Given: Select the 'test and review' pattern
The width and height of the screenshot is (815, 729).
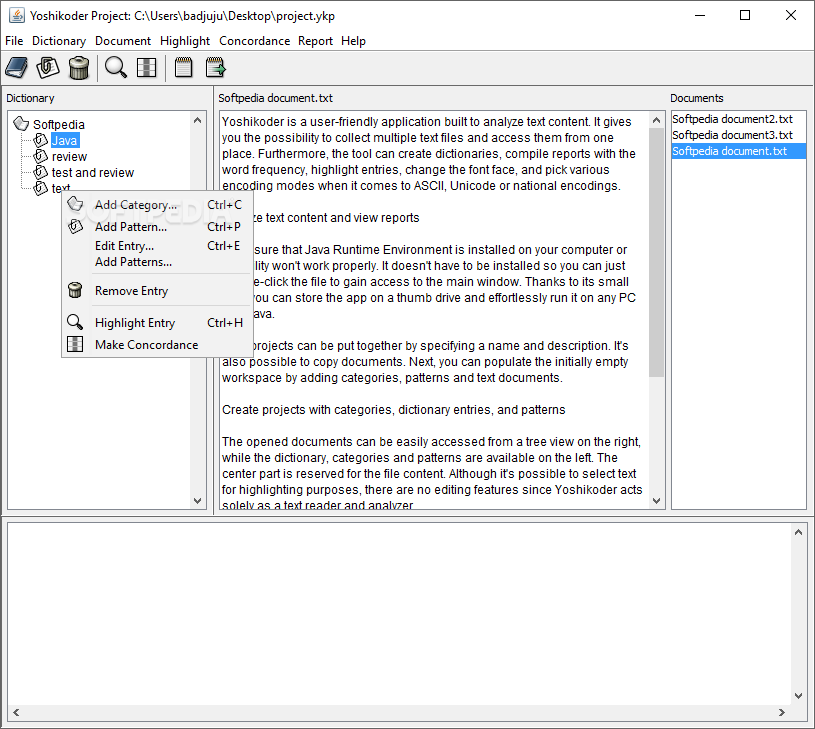Looking at the screenshot, I should pyautogui.click(x=93, y=173).
